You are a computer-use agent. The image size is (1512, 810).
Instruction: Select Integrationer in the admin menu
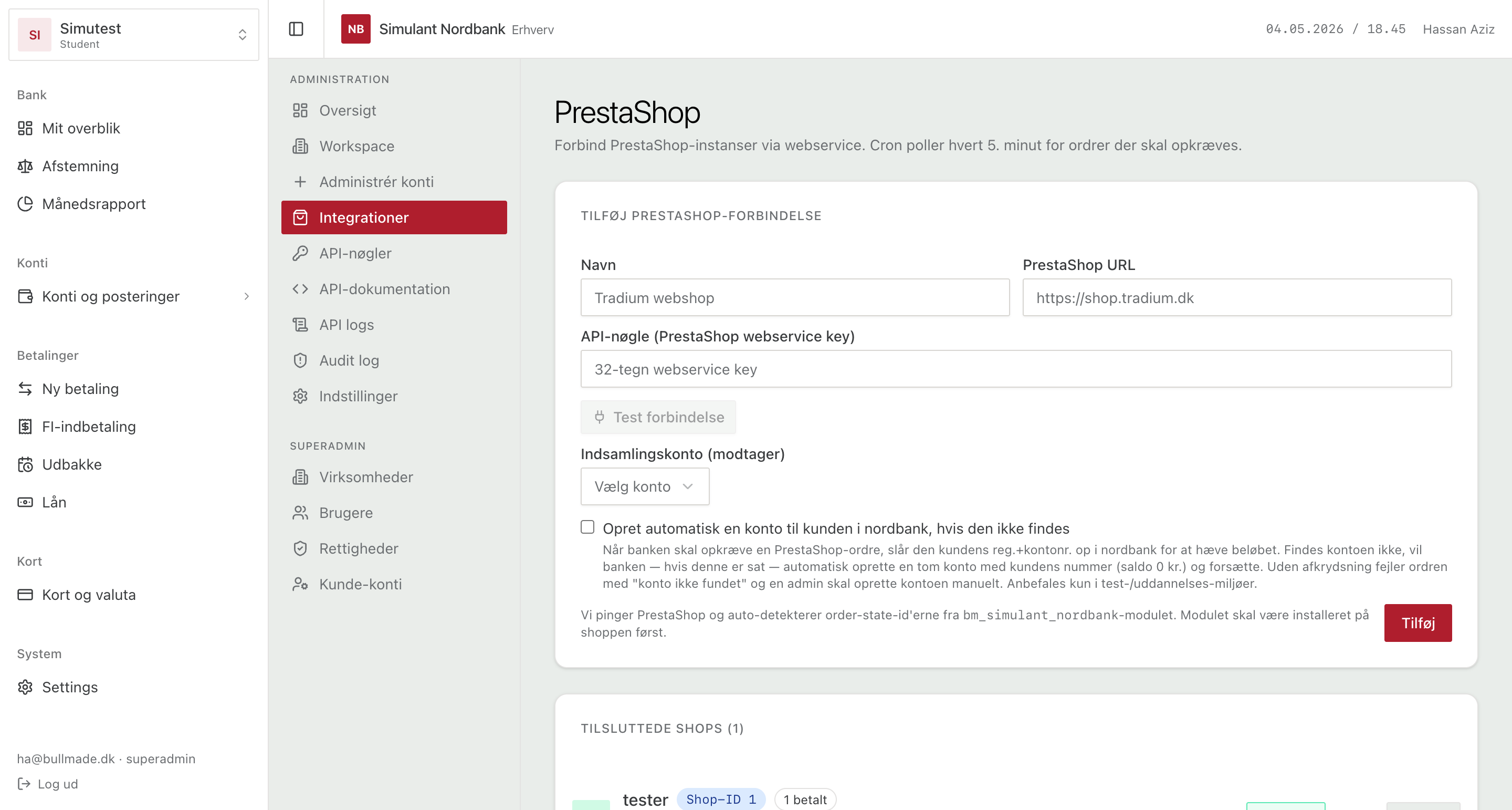(x=394, y=218)
